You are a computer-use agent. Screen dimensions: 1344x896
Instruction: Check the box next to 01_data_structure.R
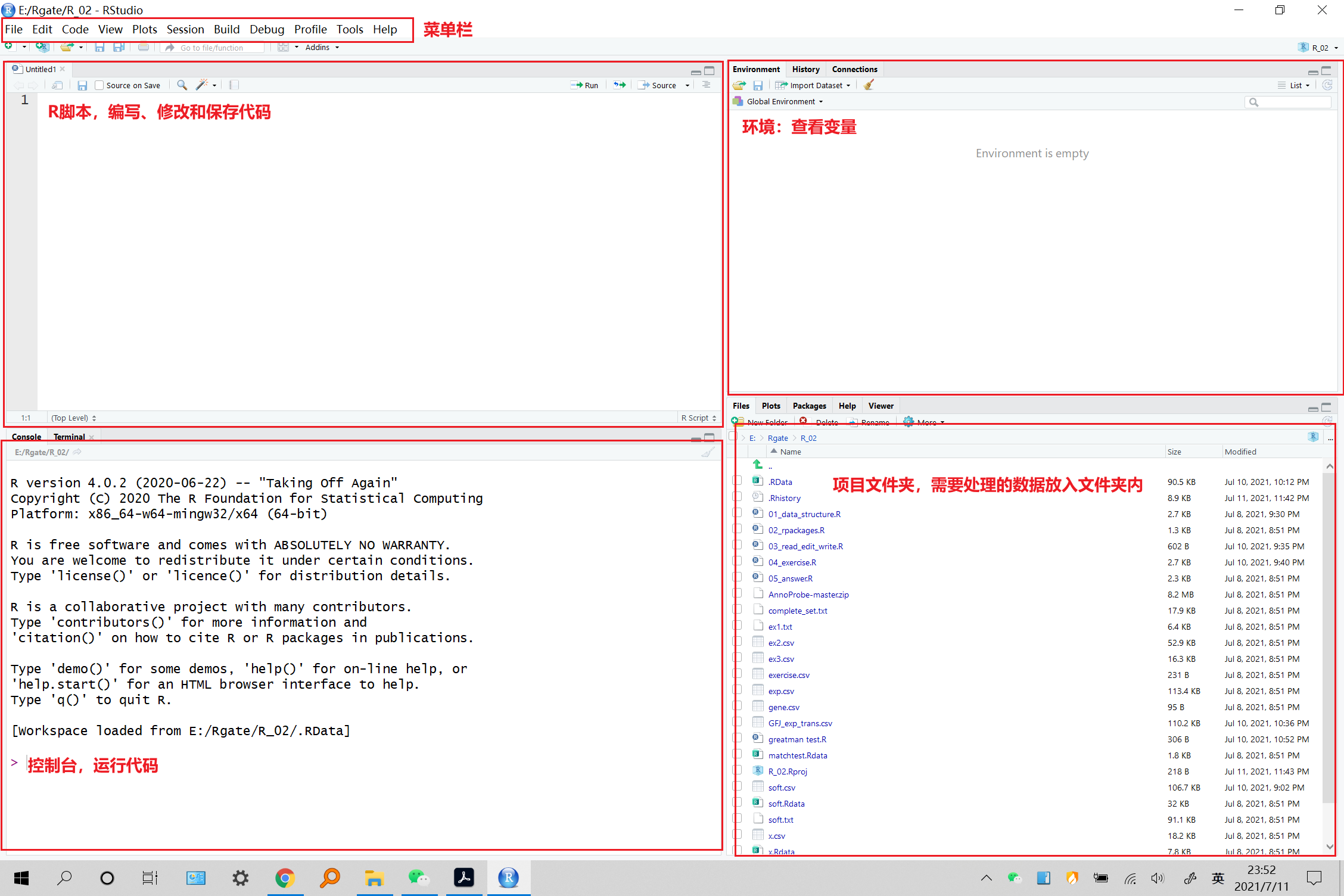pyautogui.click(x=737, y=513)
